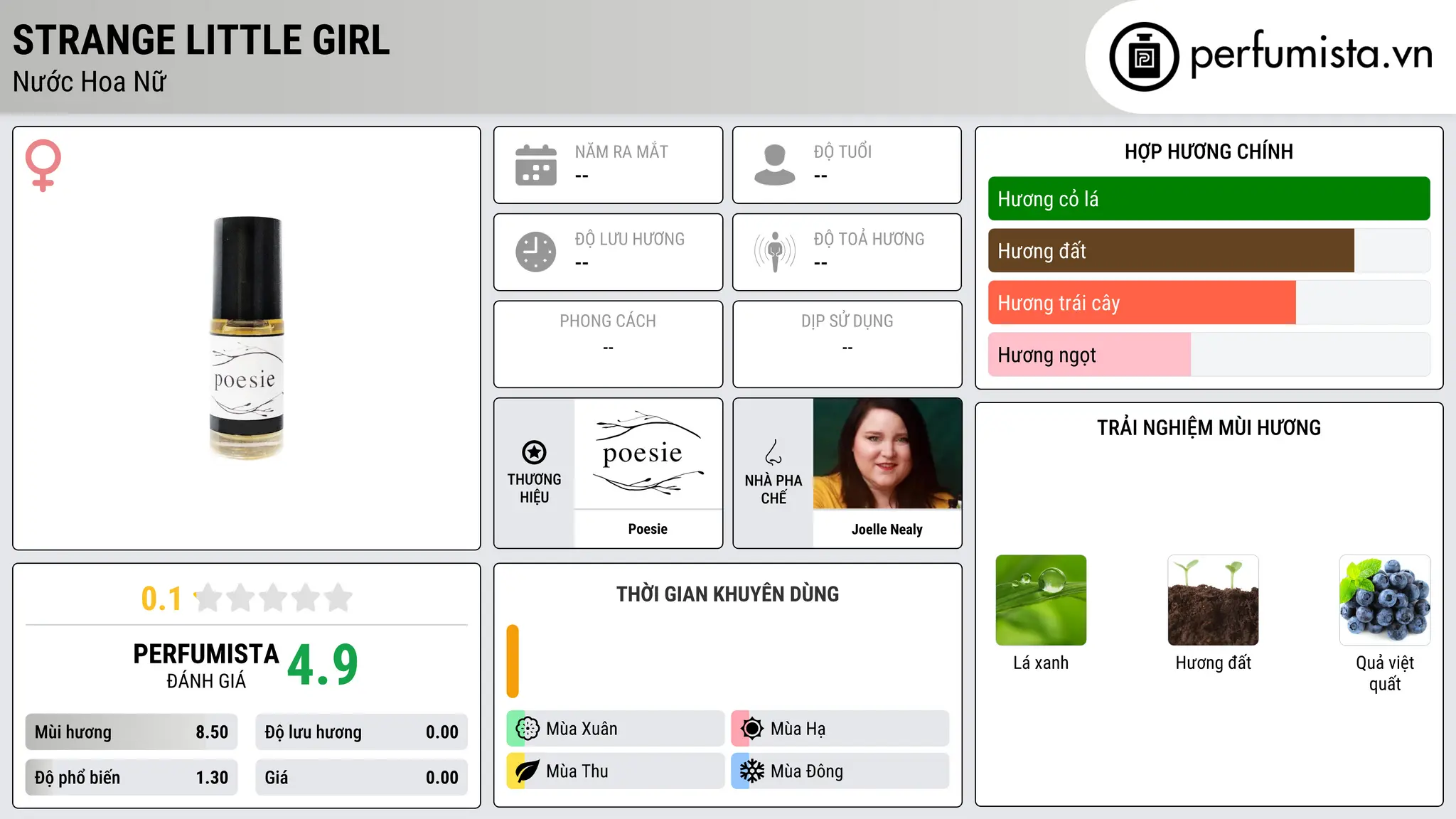
Task: Click the THƯƠNG HIỆU label
Action: point(534,488)
